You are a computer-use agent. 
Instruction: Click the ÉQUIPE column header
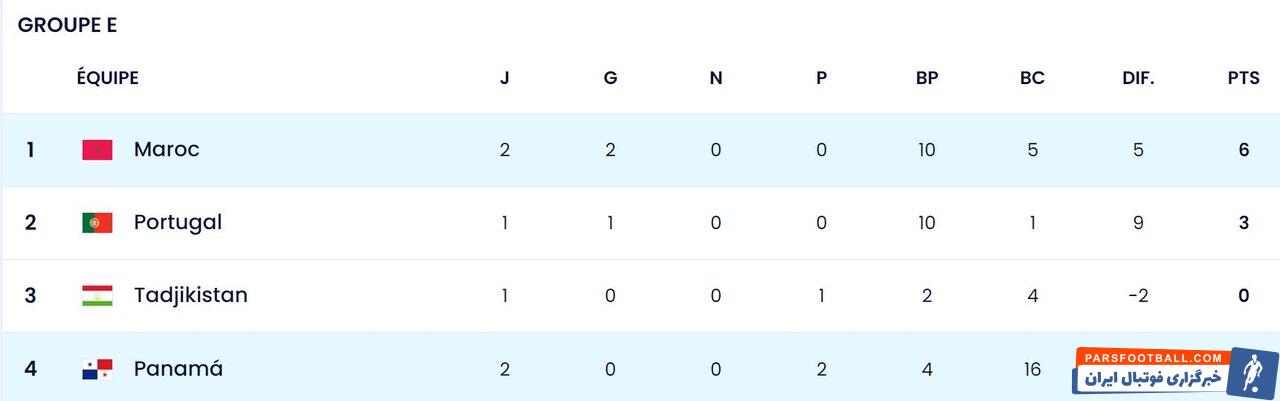pyautogui.click(x=108, y=78)
